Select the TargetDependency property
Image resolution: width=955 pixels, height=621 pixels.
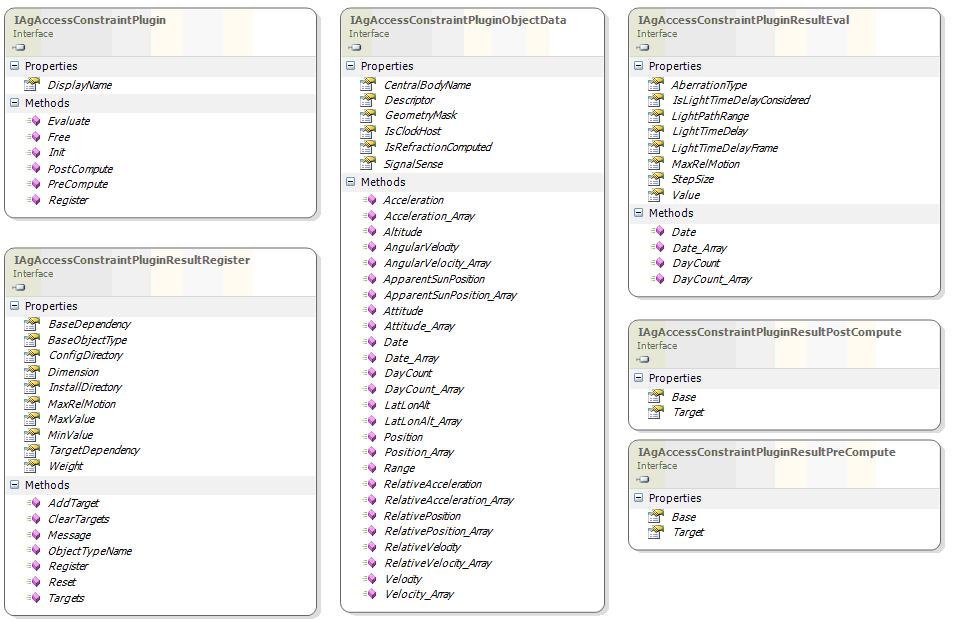(x=94, y=450)
